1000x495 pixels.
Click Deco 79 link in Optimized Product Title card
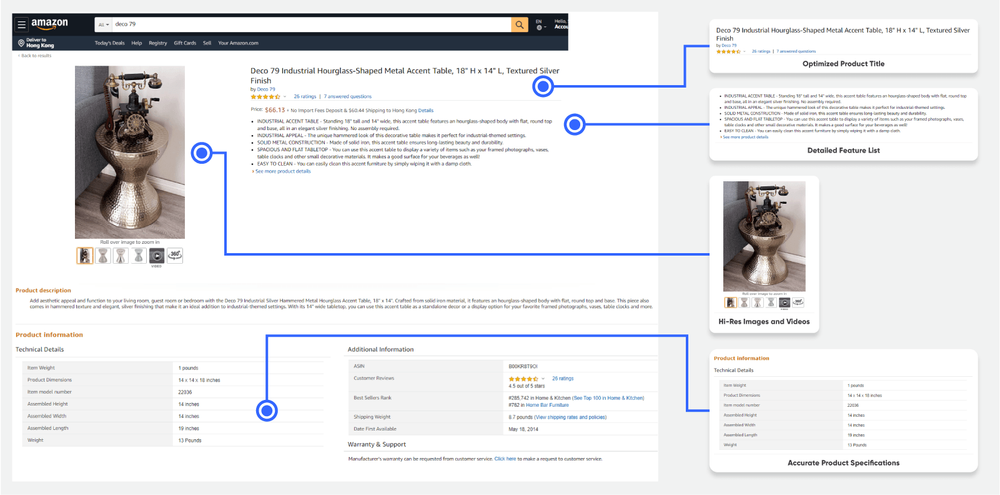[x=729, y=45]
